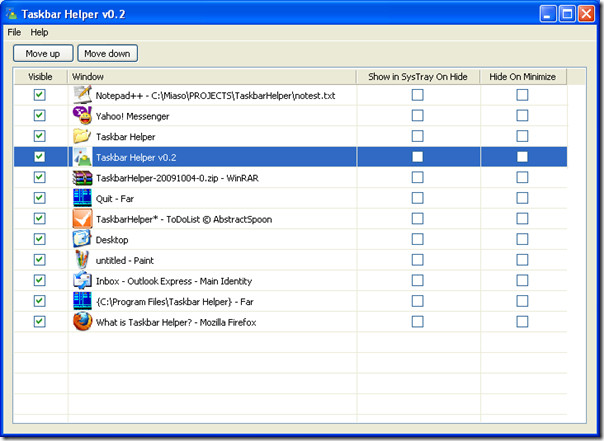The width and height of the screenshot is (604, 441).
Task: Click the Visible column header
Action: (40, 77)
